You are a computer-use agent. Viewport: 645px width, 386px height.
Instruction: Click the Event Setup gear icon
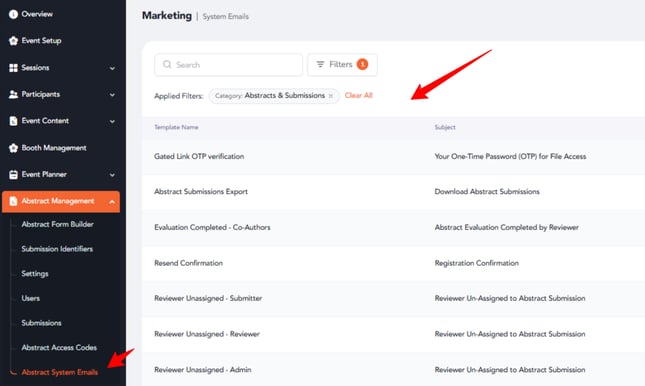click(13, 41)
